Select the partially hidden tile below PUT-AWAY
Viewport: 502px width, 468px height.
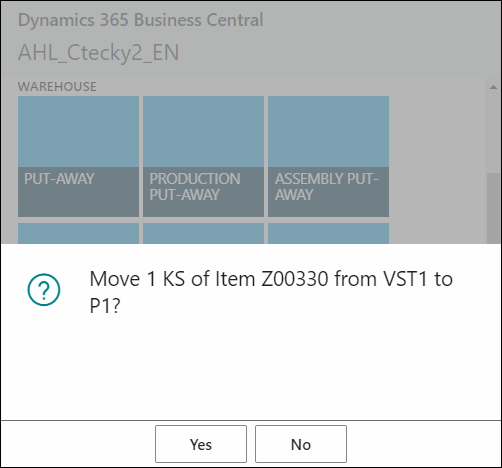pyautogui.click(x=78, y=233)
